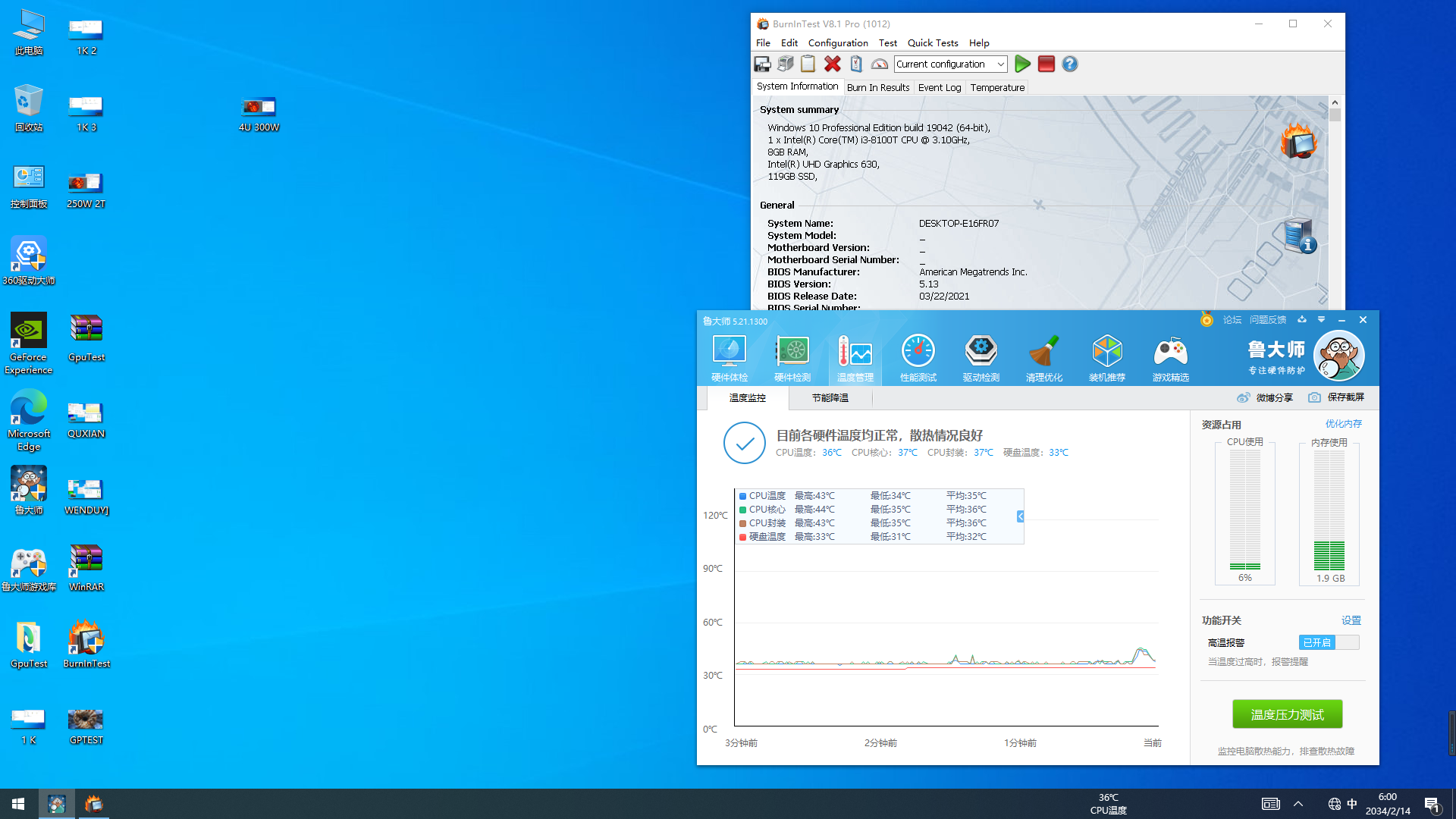This screenshot has width=1456, height=819.
Task: Select the Temperature Management icon
Action: click(x=855, y=357)
